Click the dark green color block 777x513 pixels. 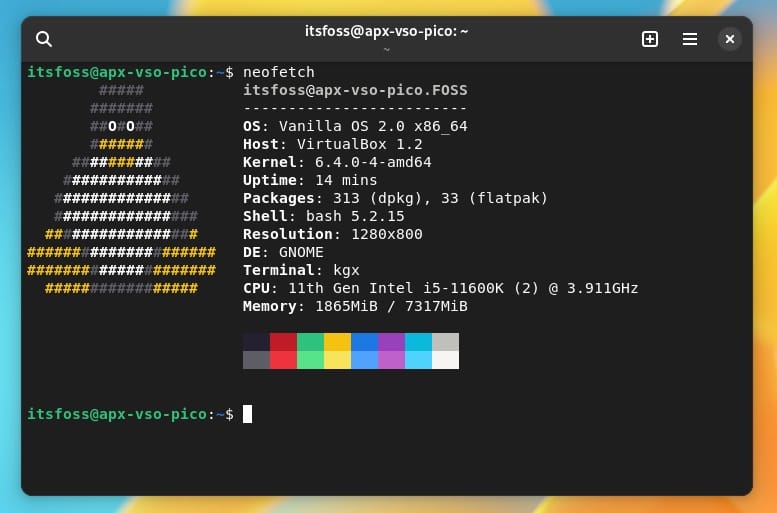pyautogui.click(x=310, y=342)
